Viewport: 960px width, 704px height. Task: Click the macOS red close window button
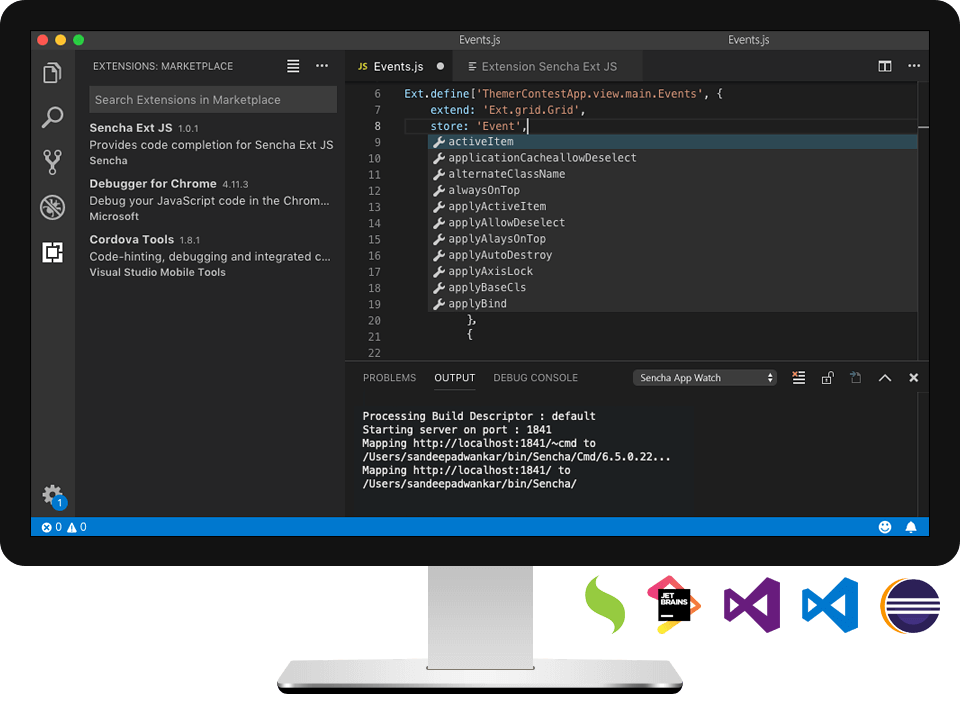click(x=43, y=40)
